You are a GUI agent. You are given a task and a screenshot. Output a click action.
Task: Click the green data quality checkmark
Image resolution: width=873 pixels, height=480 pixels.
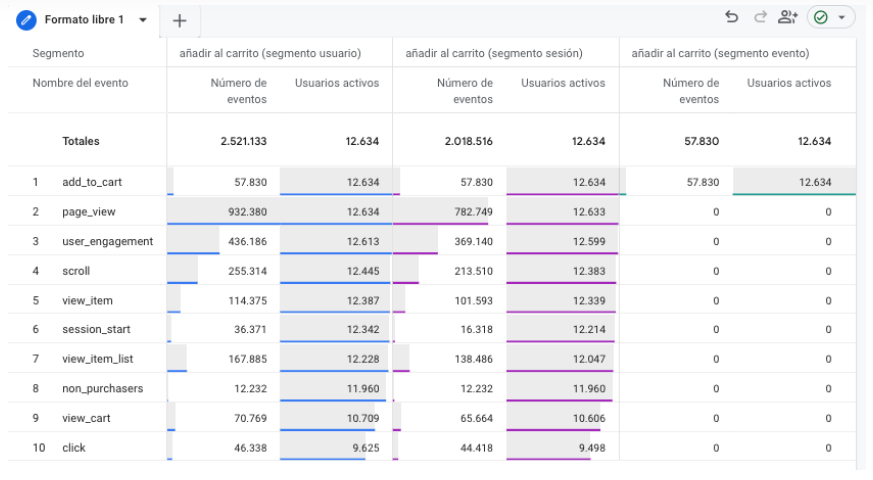(x=821, y=17)
